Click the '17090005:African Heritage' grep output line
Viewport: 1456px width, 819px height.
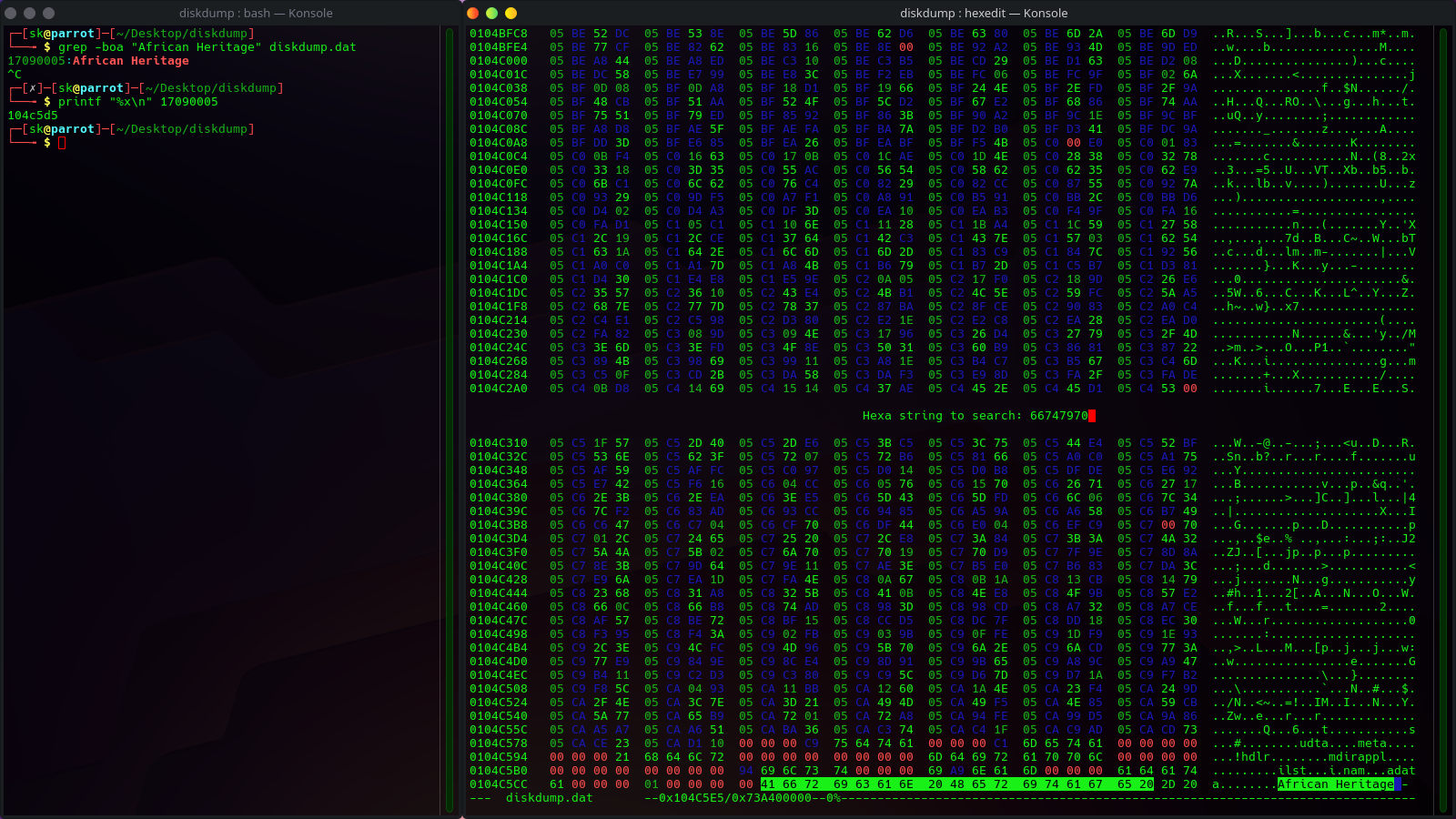click(98, 61)
